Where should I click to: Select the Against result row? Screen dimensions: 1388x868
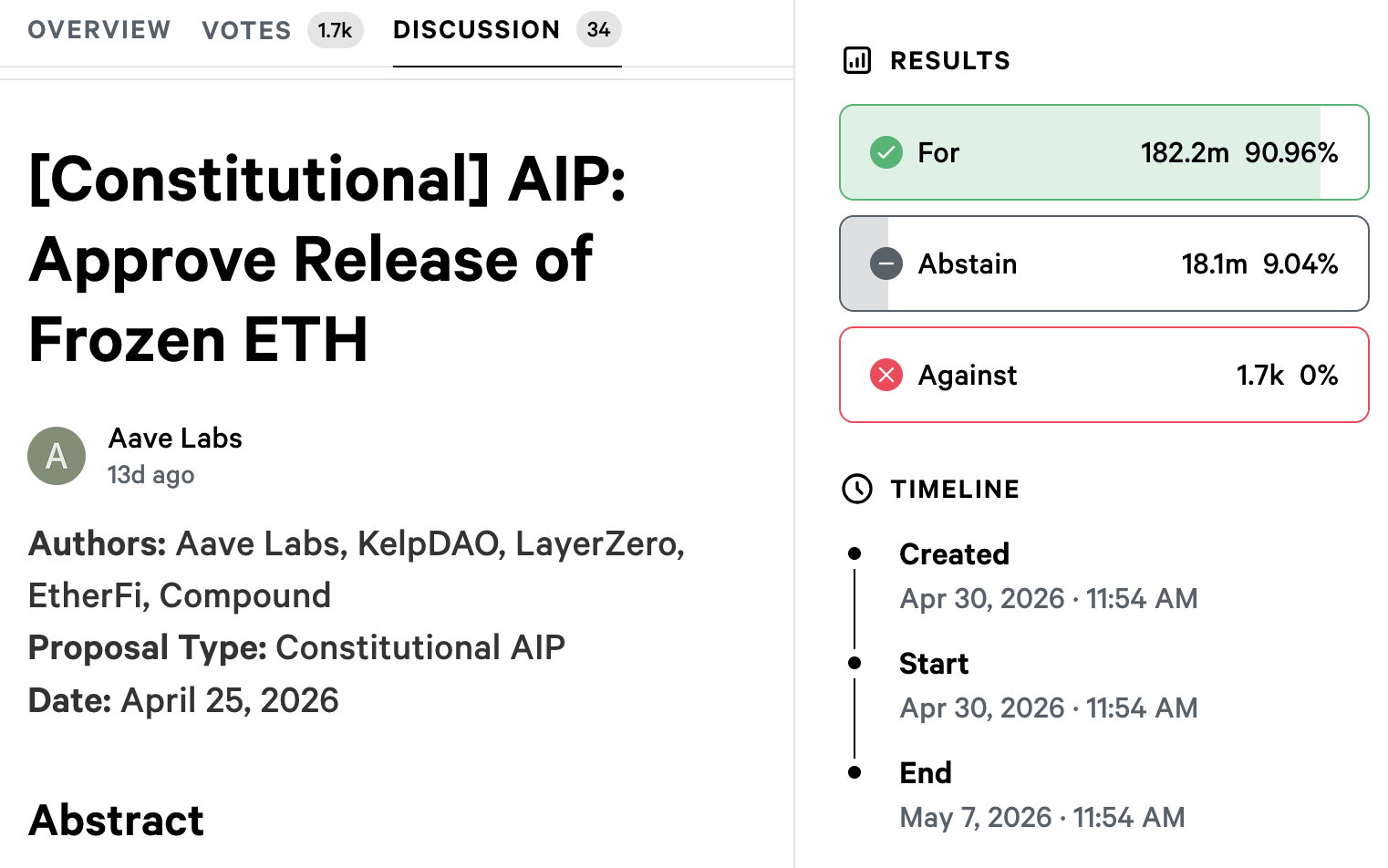[x=1104, y=375]
